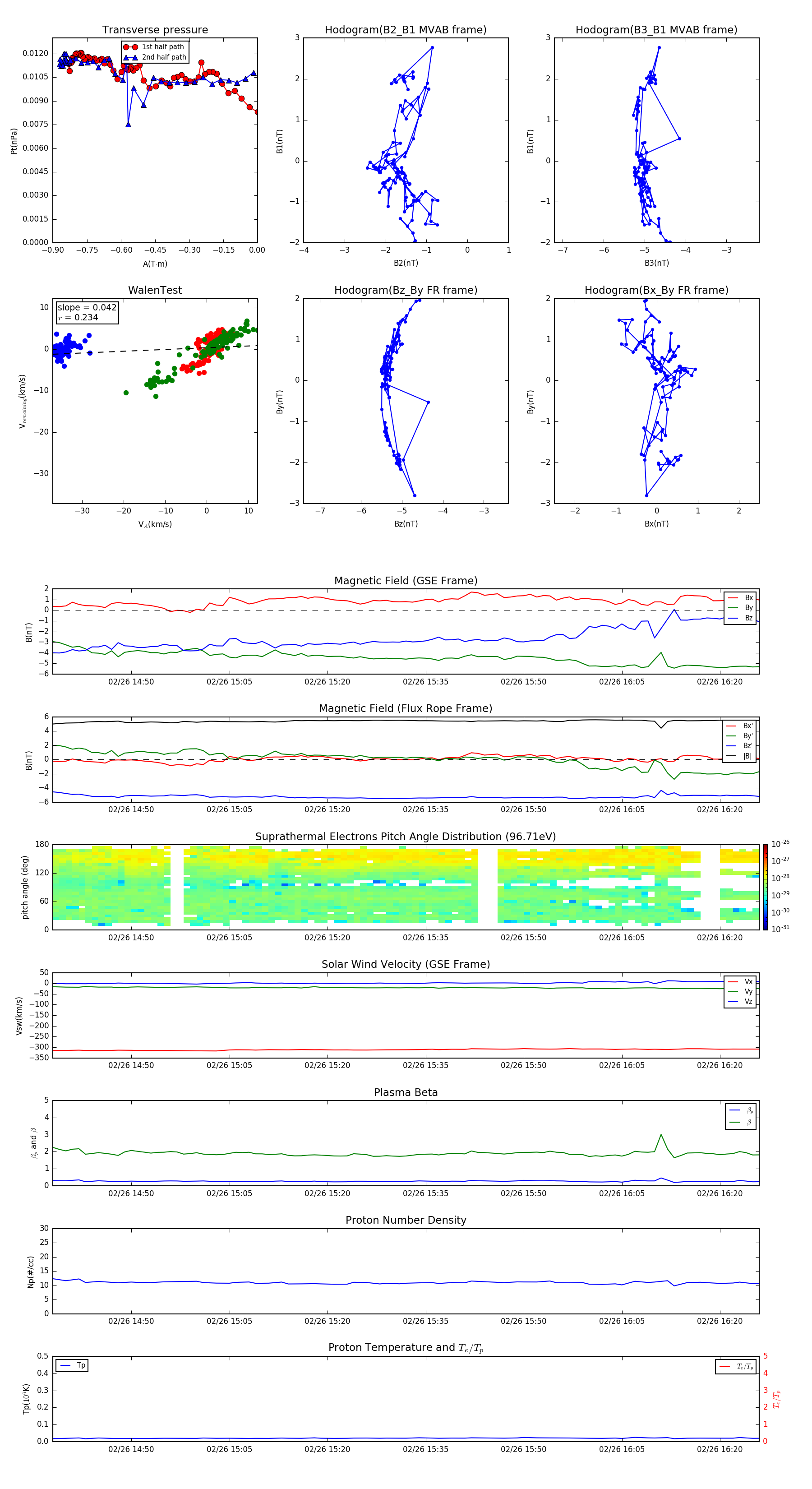
Task: Click '02/26 15:35' tick in plasma beta plot
Action: point(425,1193)
